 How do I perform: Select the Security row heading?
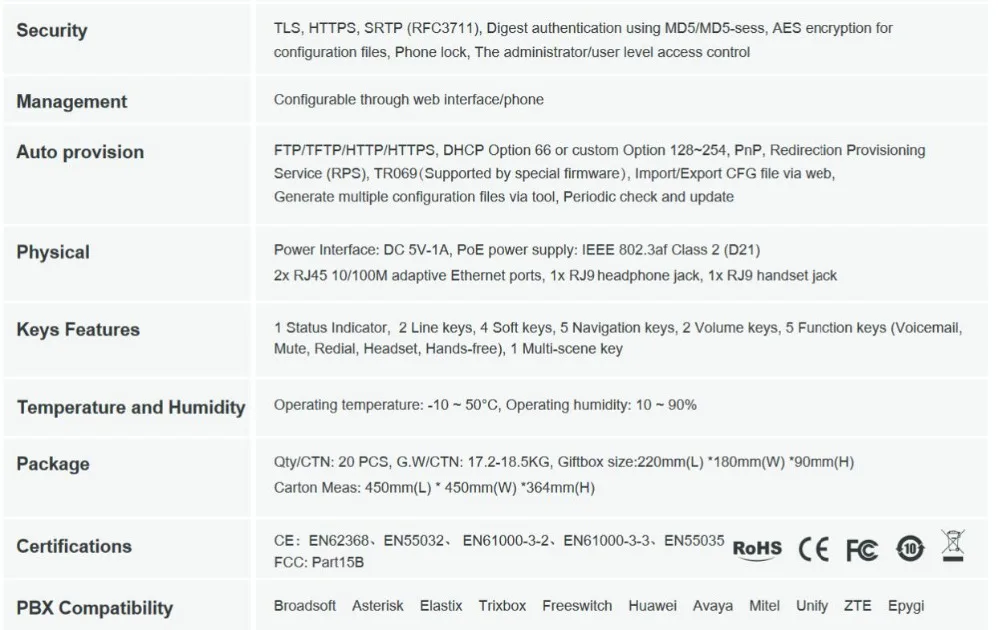click(52, 30)
